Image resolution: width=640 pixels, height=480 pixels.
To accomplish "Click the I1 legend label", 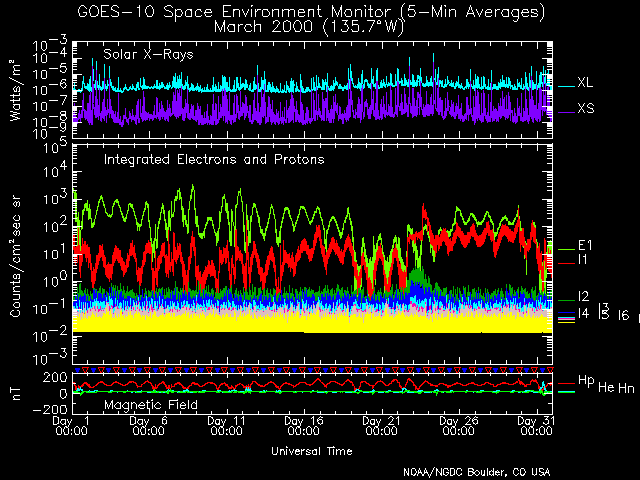I will 582,260.
